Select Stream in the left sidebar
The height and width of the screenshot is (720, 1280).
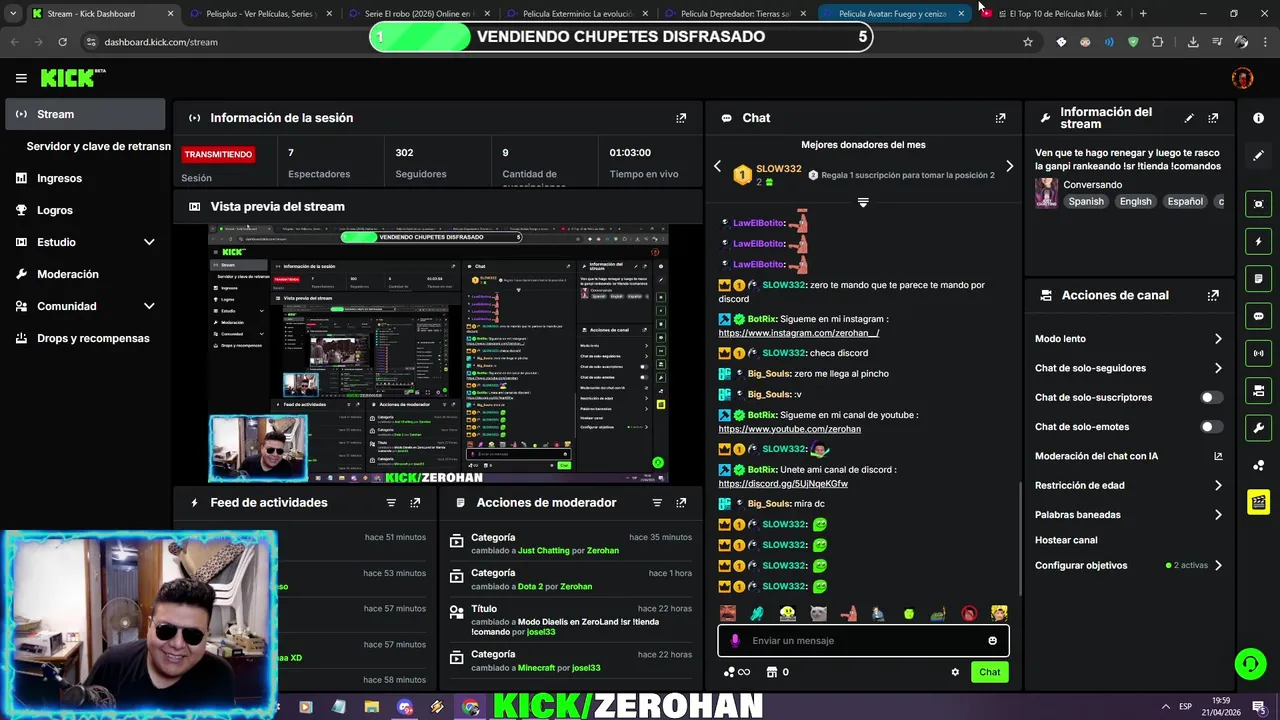click(x=85, y=114)
